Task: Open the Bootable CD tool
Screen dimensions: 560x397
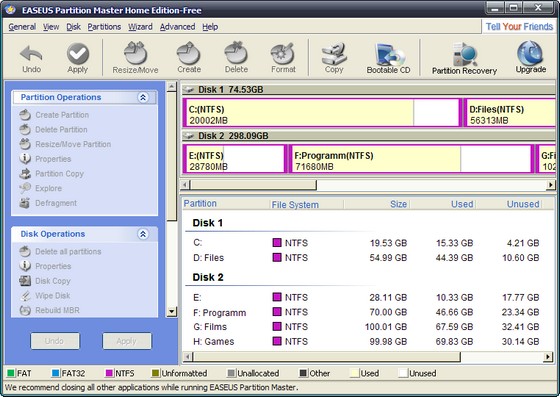Action: click(x=388, y=59)
